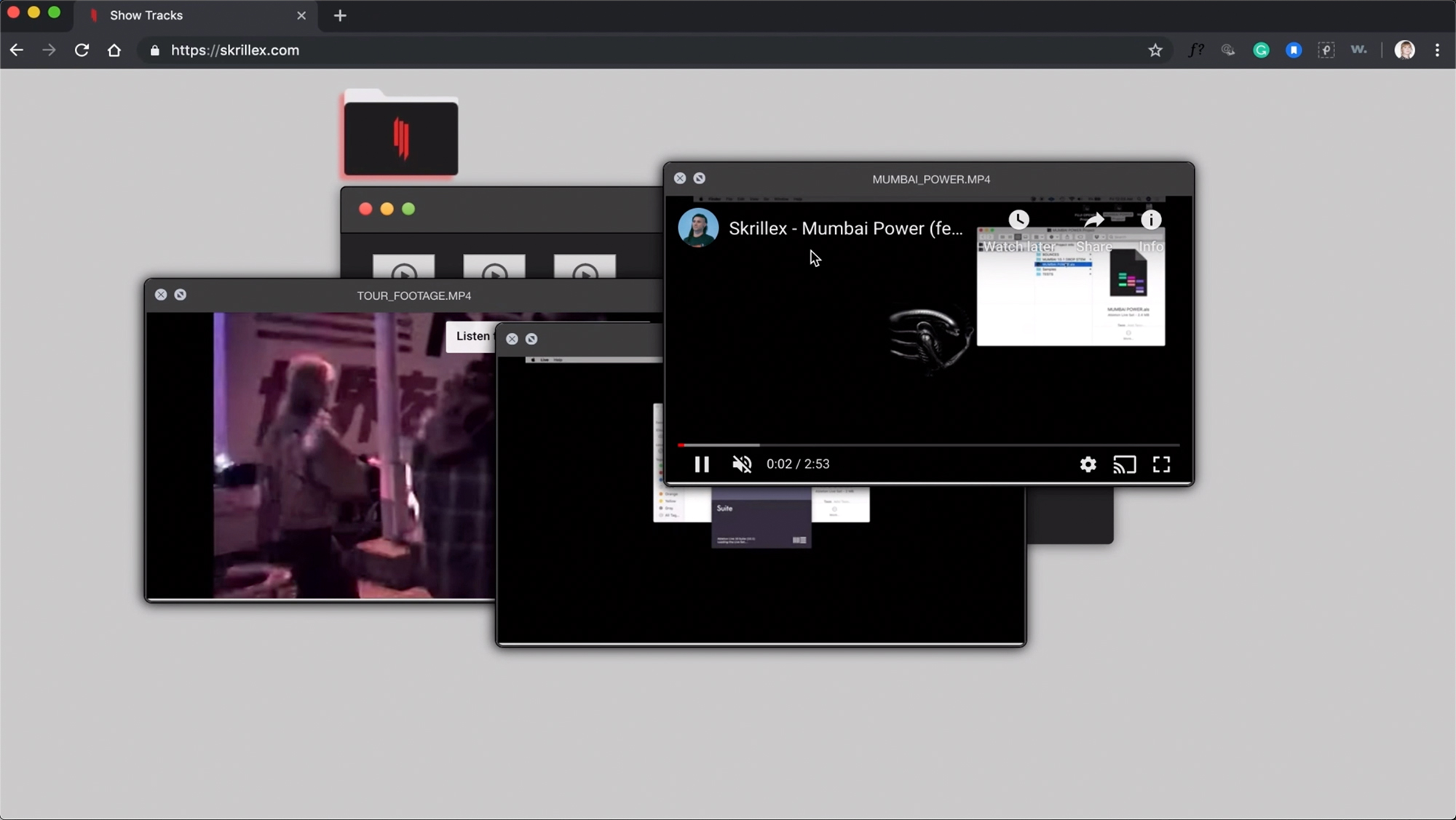1456x820 pixels.
Task: Enter fullscreen on the video player
Action: [x=1161, y=464]
